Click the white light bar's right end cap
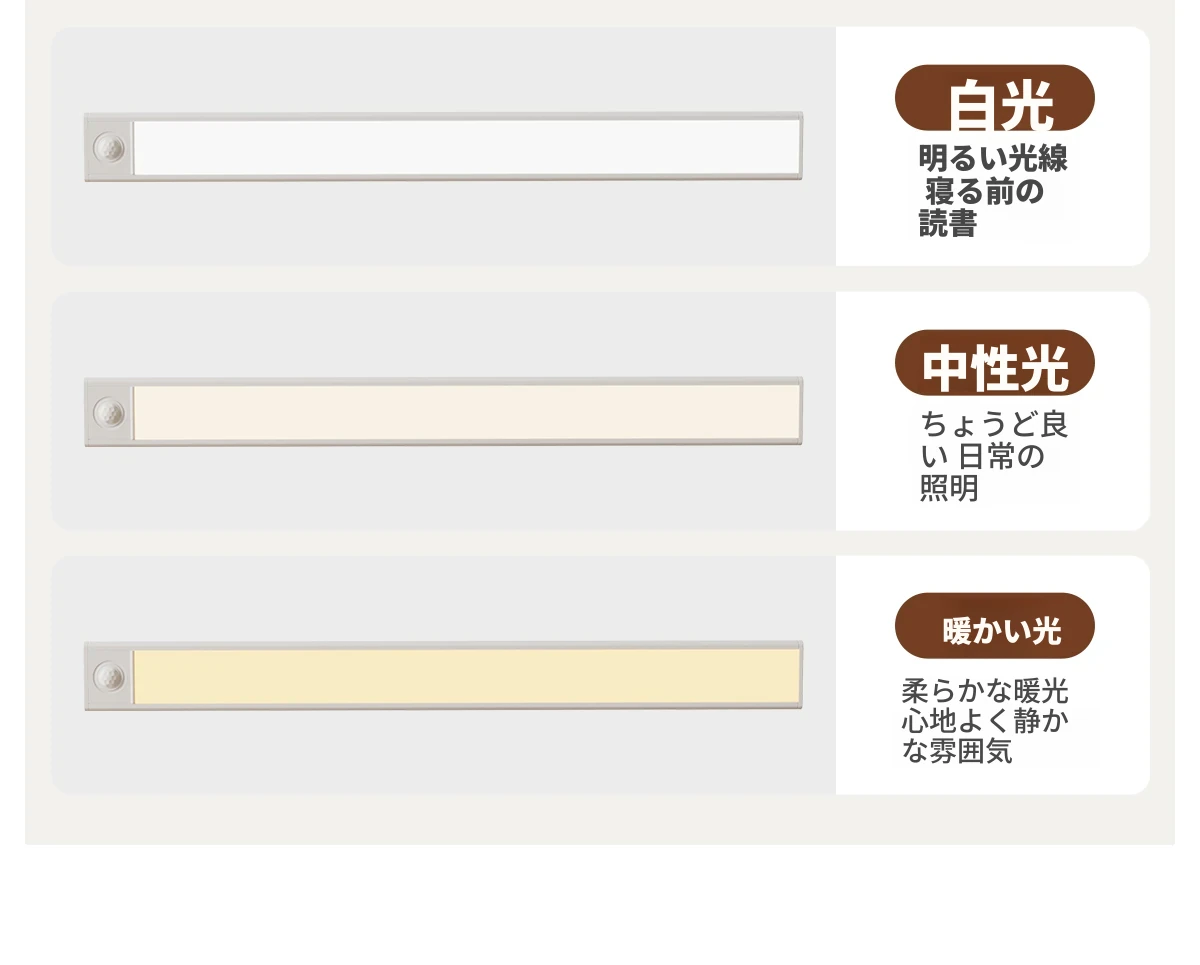The image size is (1200, 965). (801, 147)
